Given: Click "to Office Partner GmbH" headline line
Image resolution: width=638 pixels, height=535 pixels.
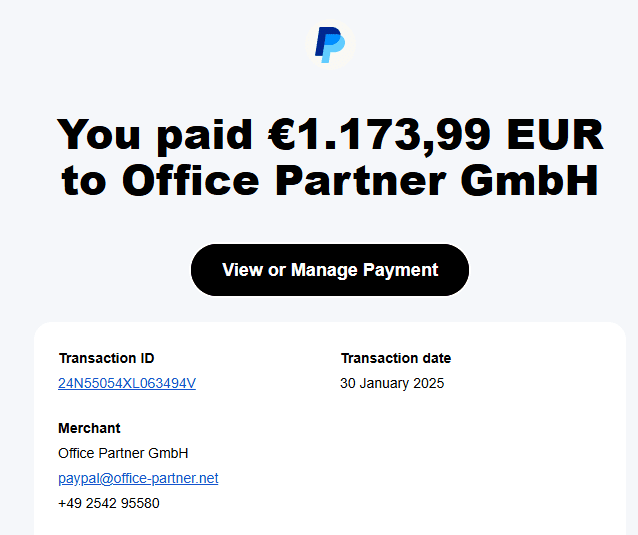Looking at the screenshot, I should click(330, 181).
